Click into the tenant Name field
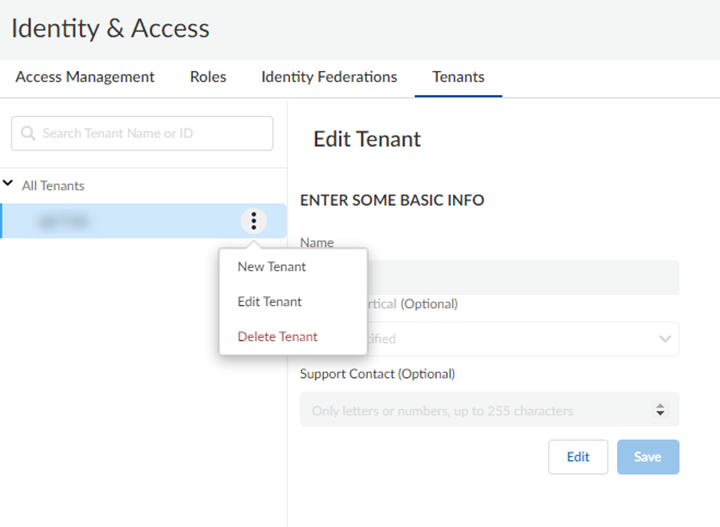Viewport: 720px width, 527px height. (520, 277)
